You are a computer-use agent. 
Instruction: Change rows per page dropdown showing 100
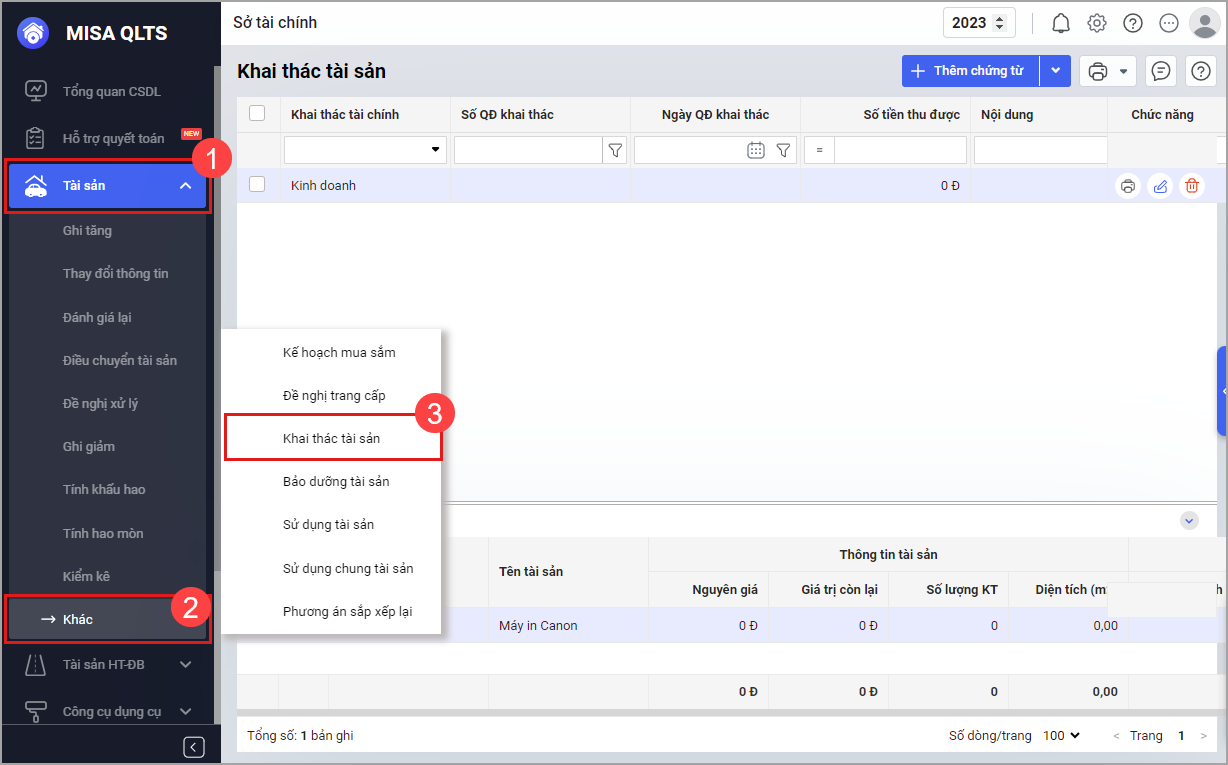(1061, 735)
